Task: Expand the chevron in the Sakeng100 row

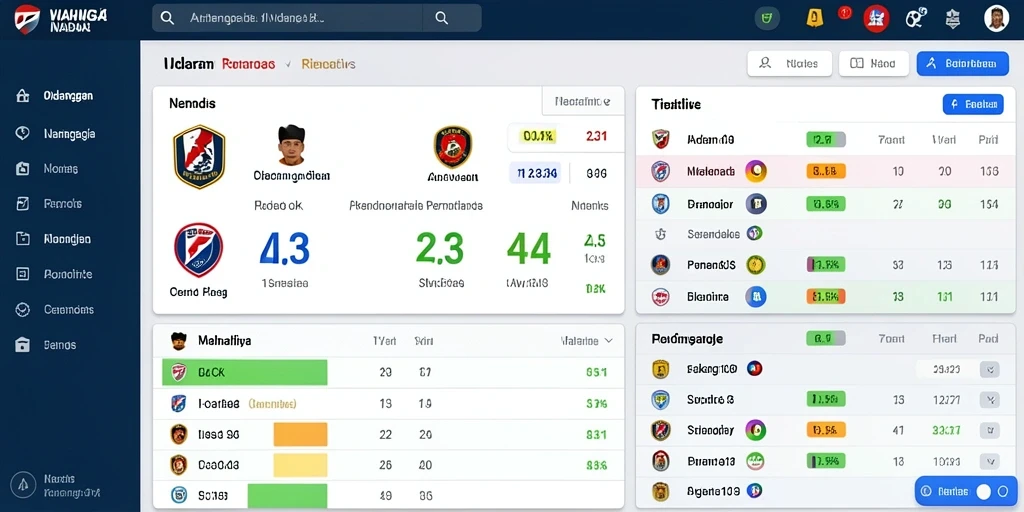Action: tap(990, 370)
